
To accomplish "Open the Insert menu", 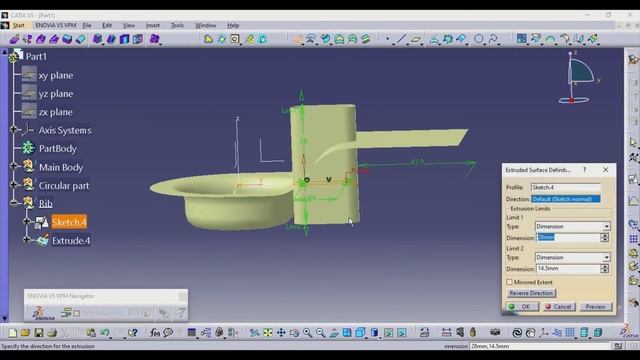I will pos(153,25).
